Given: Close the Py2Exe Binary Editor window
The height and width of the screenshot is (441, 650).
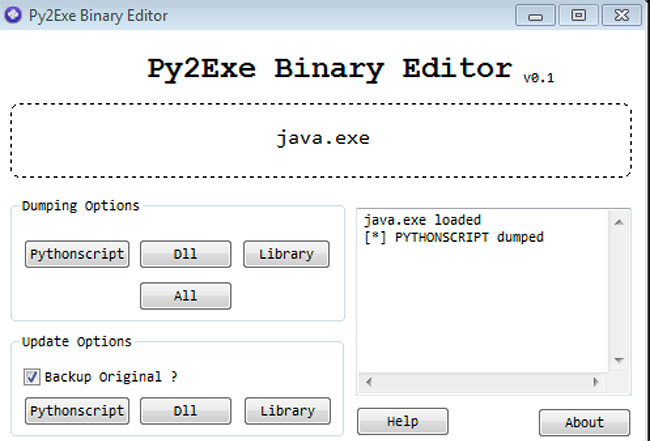Looking at the screenshot, I should click(x=621, y=15).
